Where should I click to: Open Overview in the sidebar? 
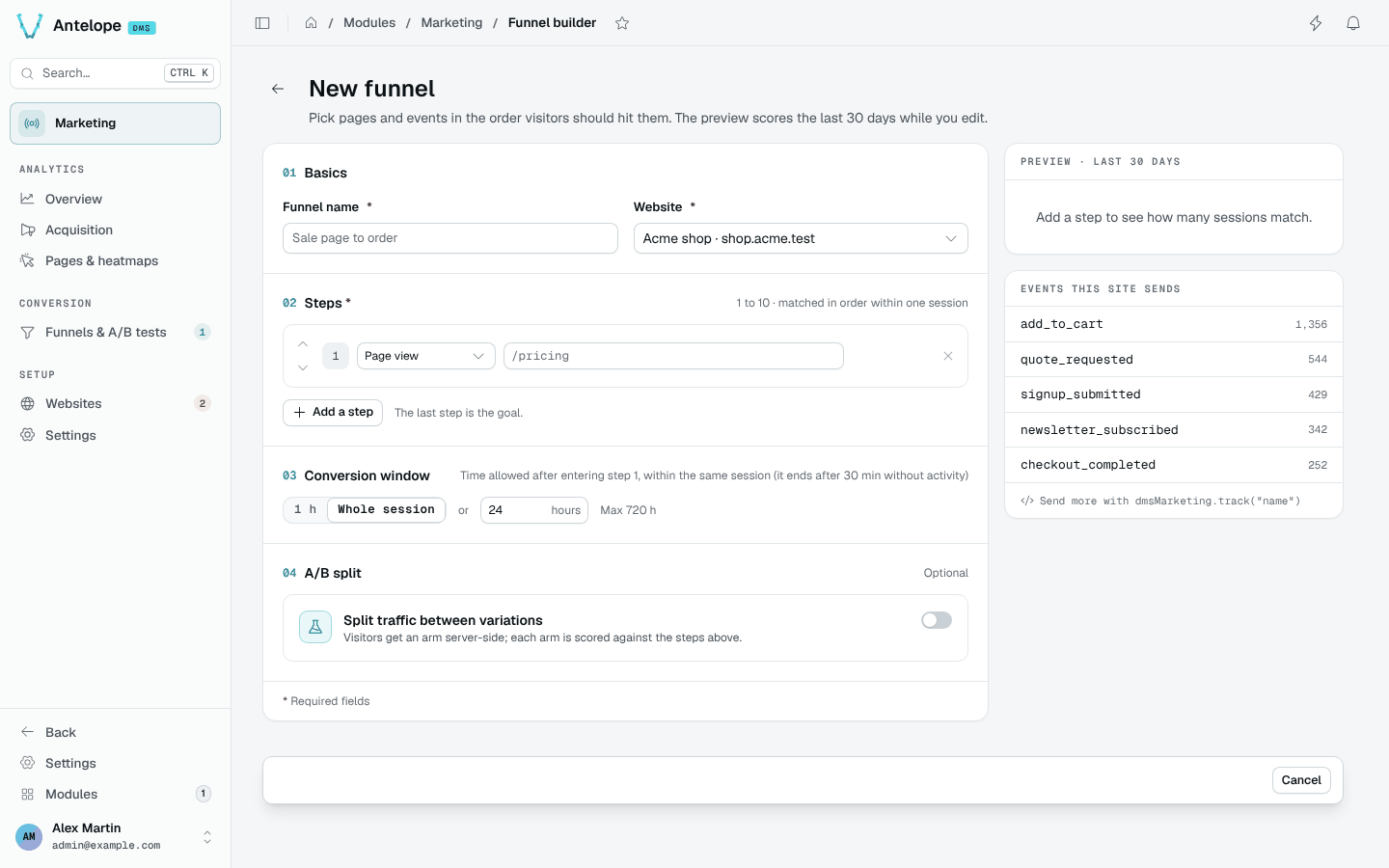(x=116, y=200)
